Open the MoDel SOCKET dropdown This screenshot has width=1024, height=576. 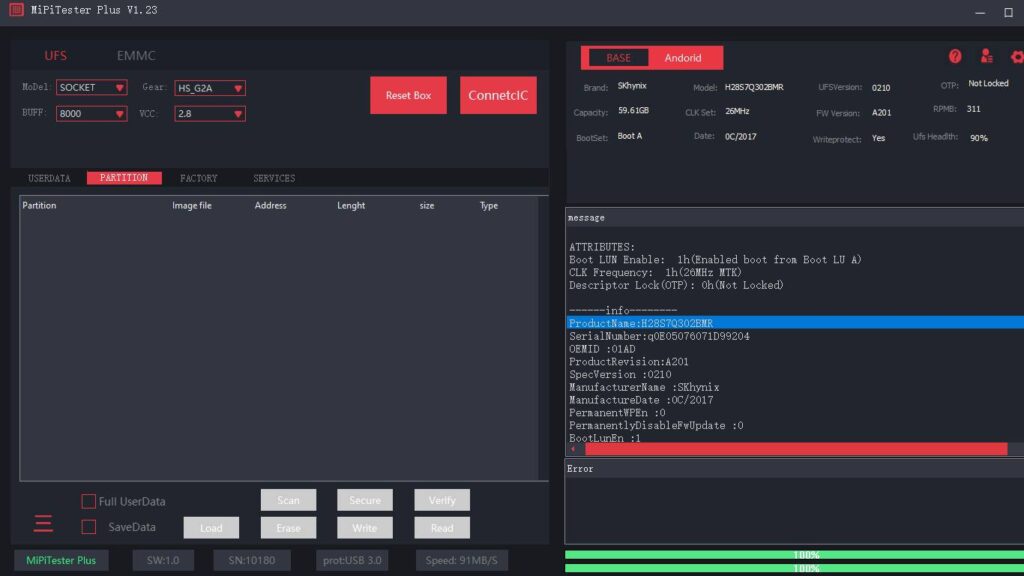click(x=91, y=88)
